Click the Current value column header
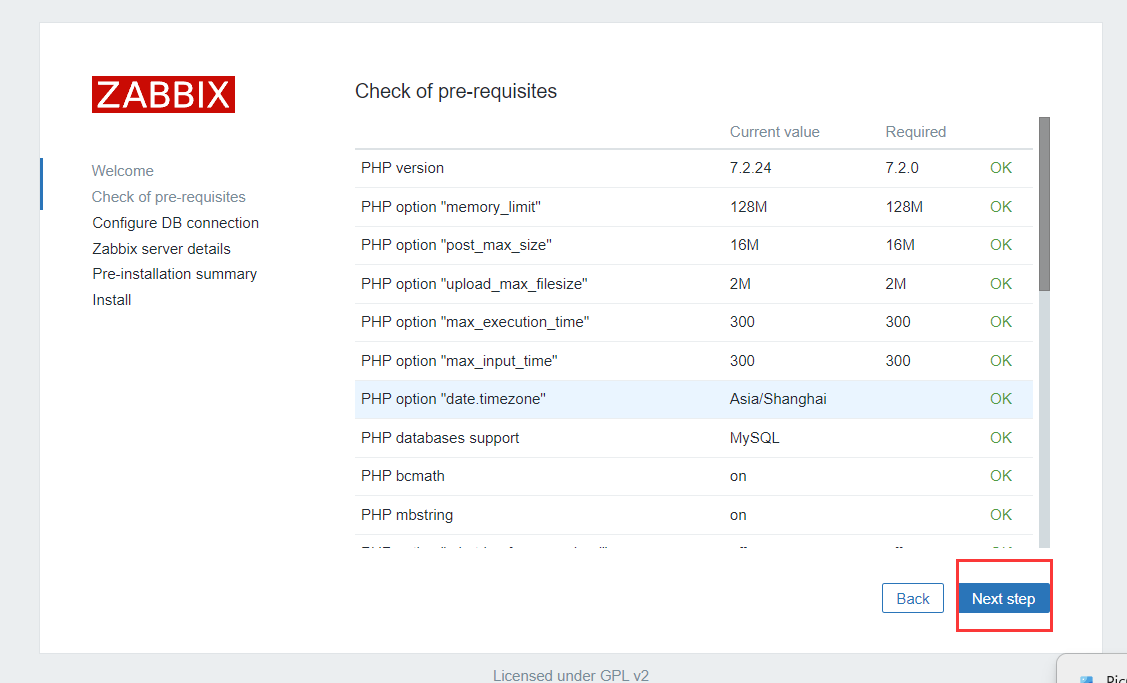The image size is (1127, 683). point(774,132)
